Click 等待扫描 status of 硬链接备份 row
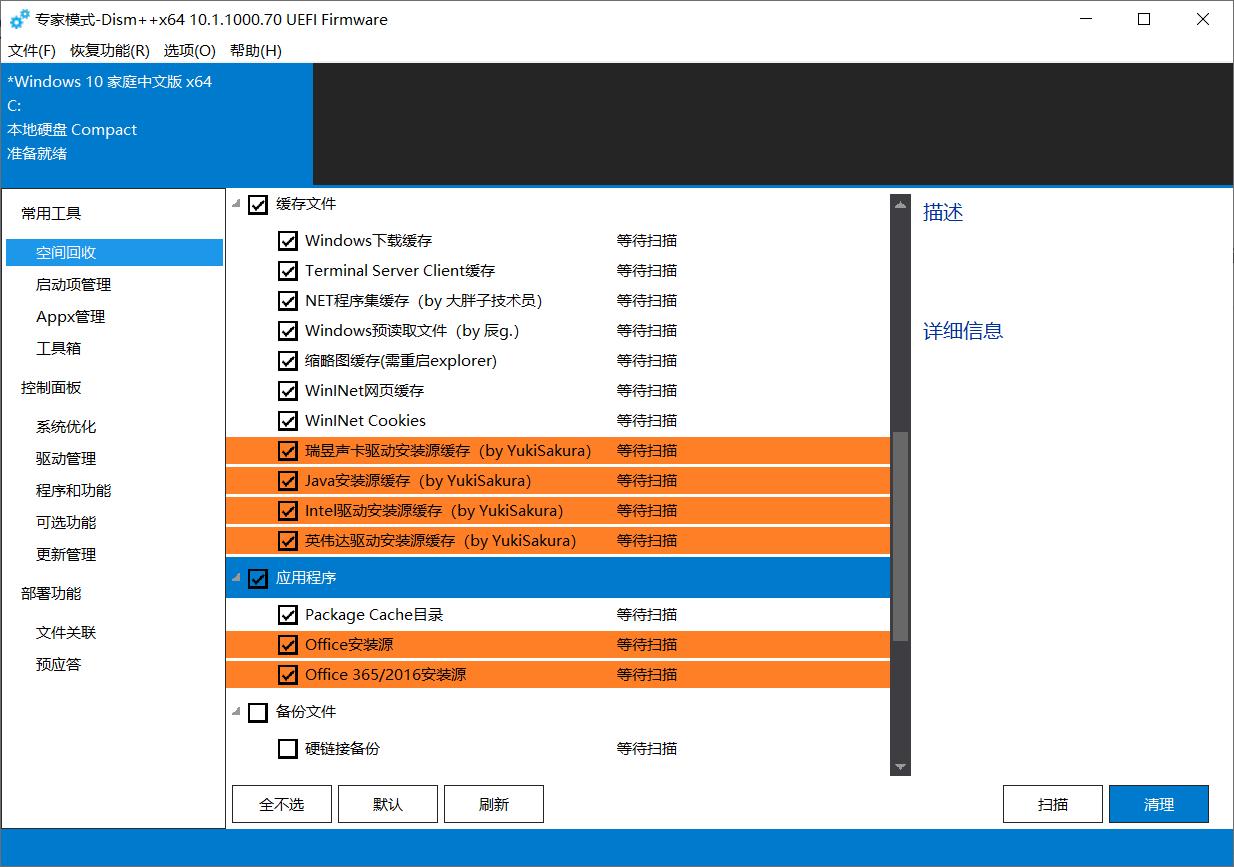The height and width of the screenshot is (867, 1234). pyautogui.click(x=647, y=748)
